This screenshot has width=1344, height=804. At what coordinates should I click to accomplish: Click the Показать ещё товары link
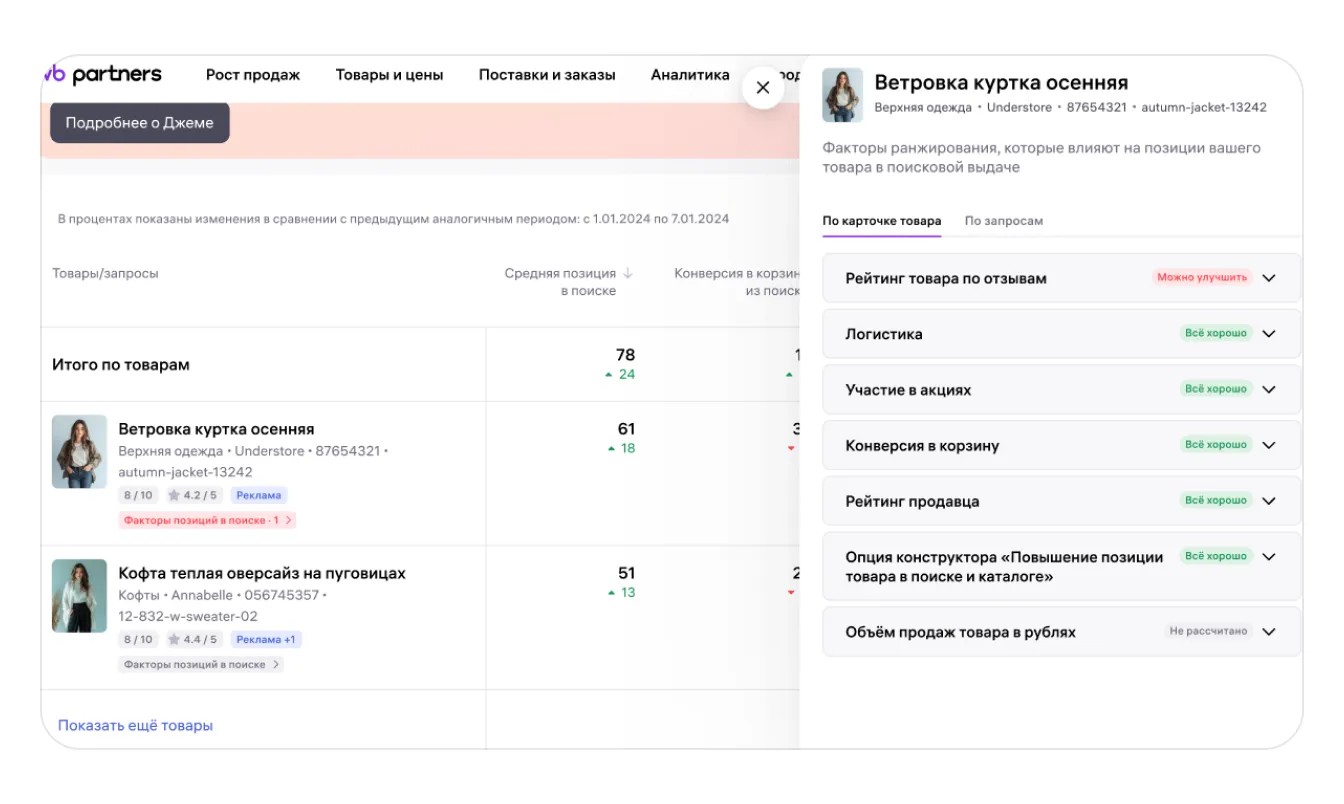(x=135, y=725)
